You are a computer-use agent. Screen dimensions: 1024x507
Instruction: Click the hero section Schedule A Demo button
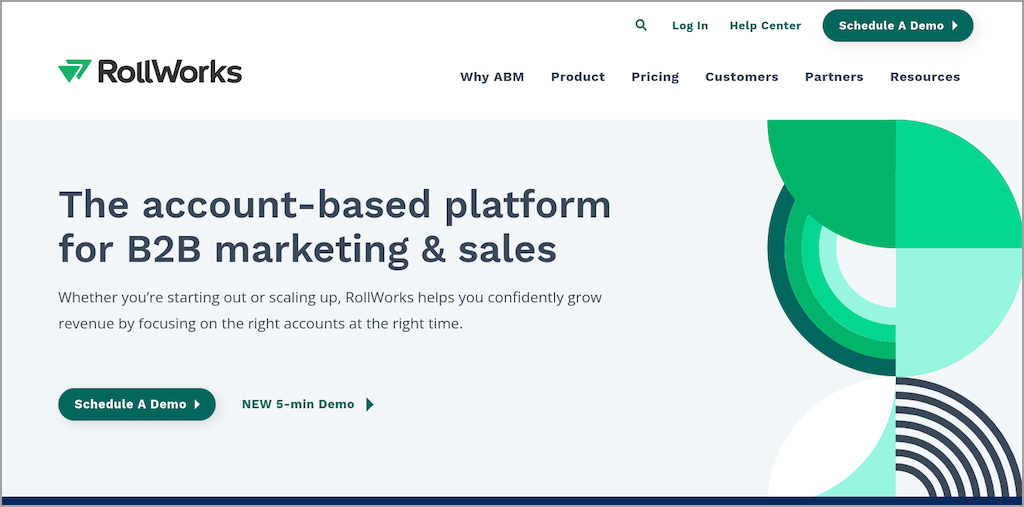tap(137, 404)
